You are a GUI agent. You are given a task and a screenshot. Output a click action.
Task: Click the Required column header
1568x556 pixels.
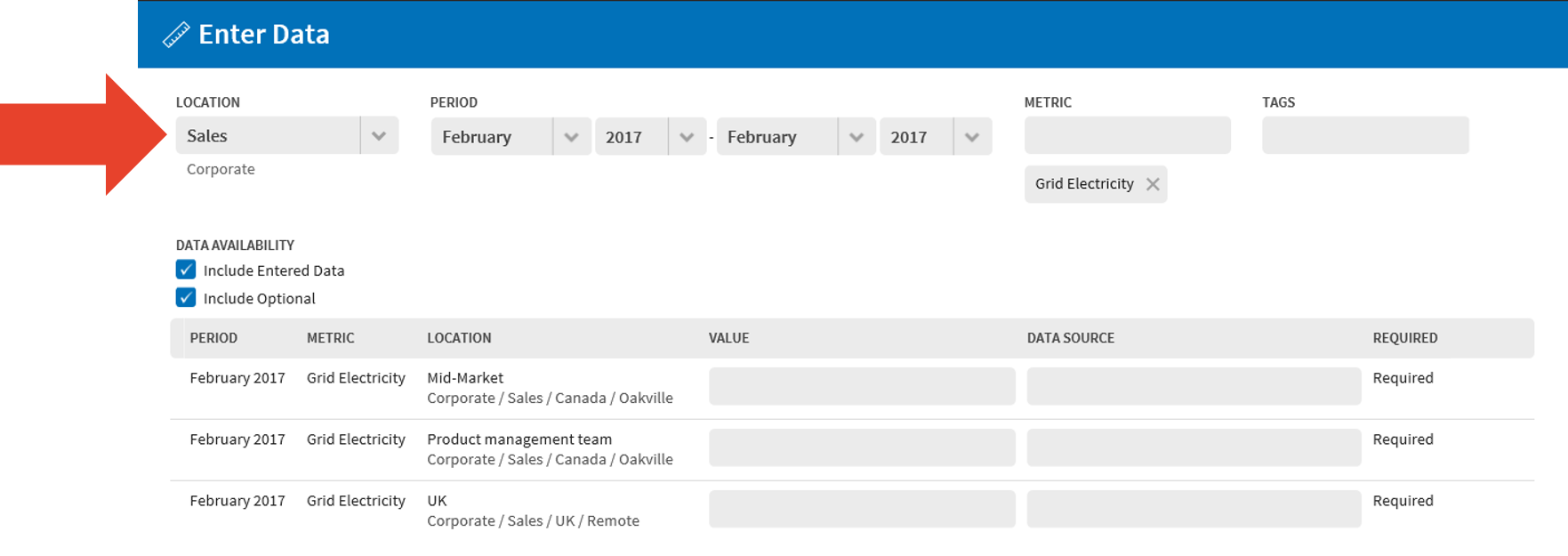(1404, 338)
